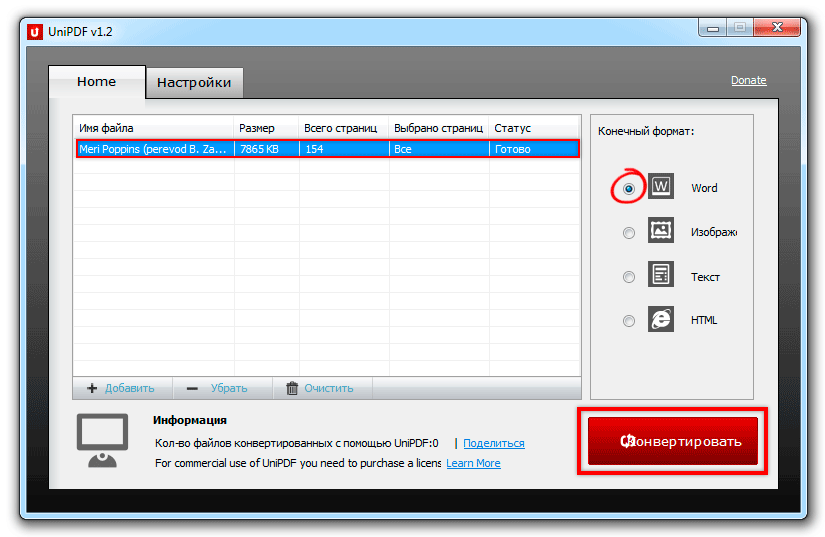This screenshot has height=537, width=825.
Task: Remove selected file with Убрать
Action: [223, 388]
